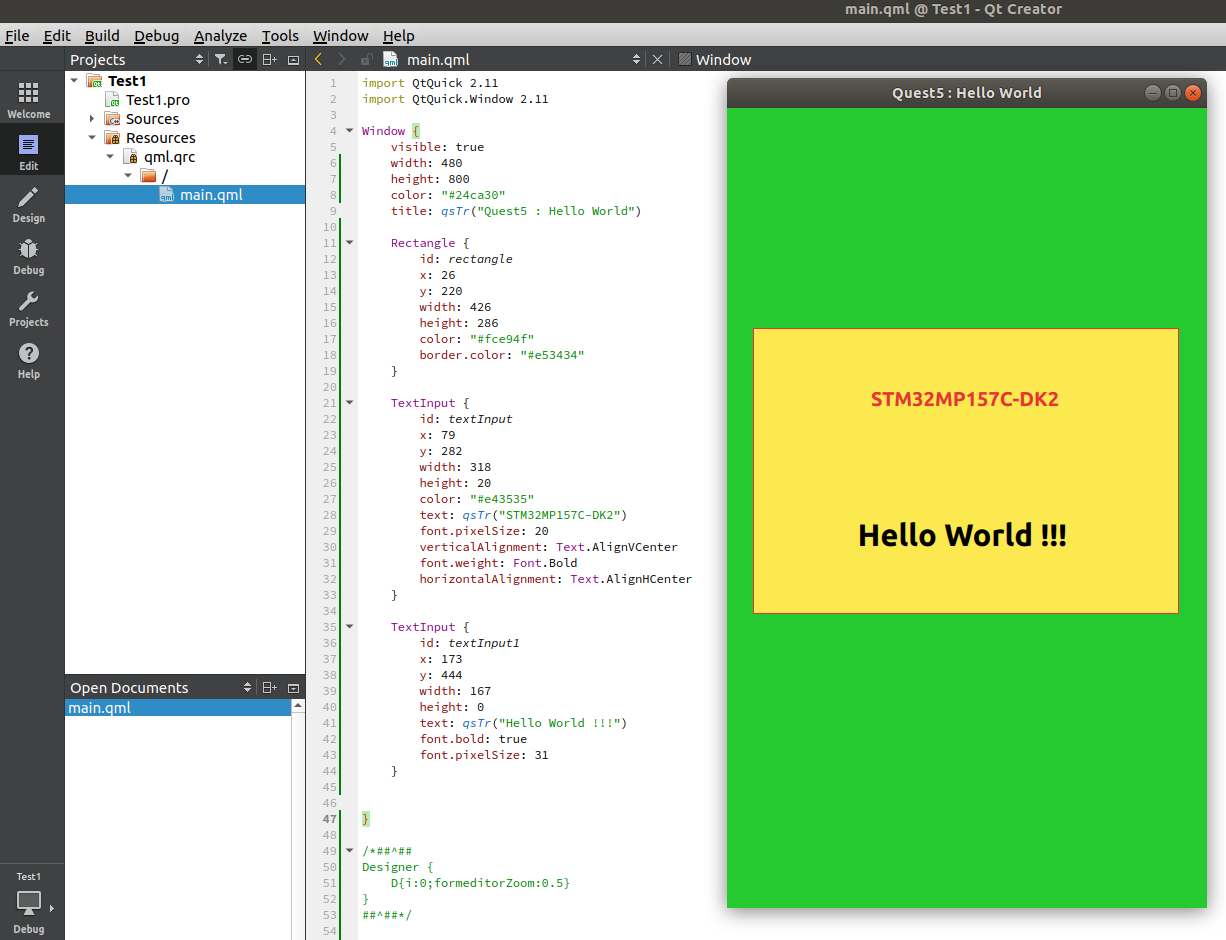Click the Resources folder label
Viewport: 1226px width, 940px height.
161,138
